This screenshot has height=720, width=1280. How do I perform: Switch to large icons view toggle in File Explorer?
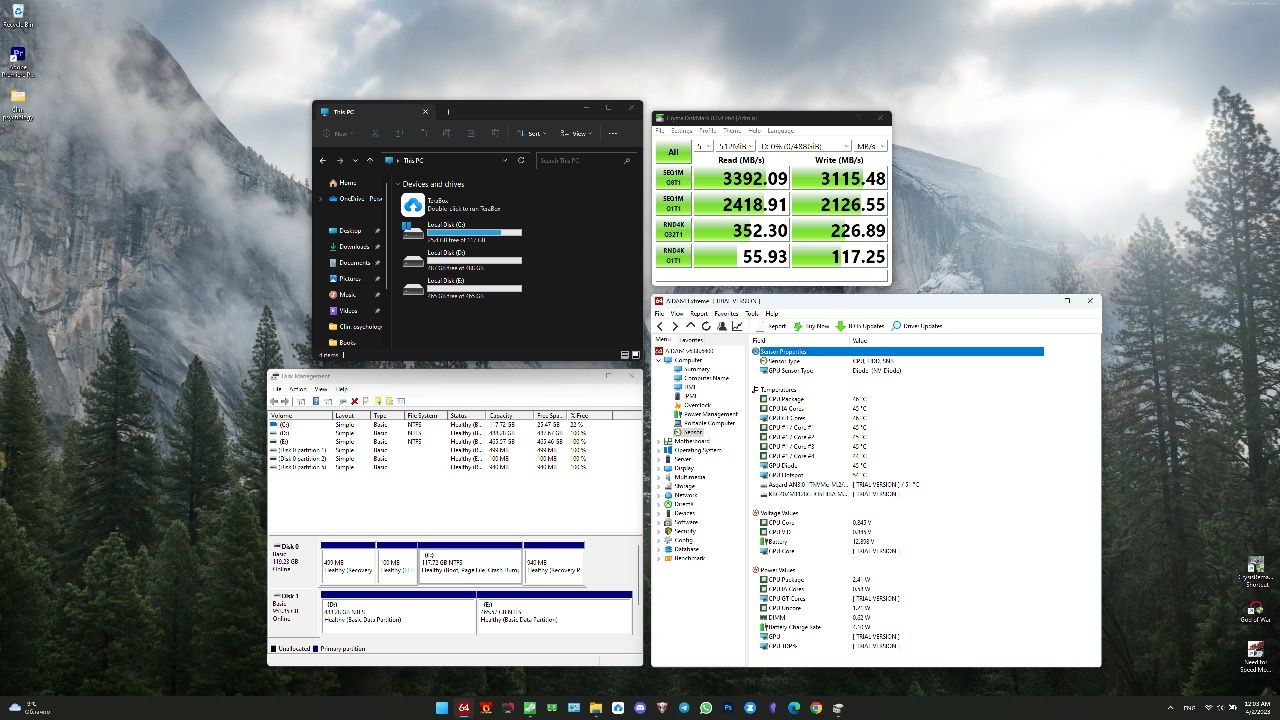(x=636, y=354)
